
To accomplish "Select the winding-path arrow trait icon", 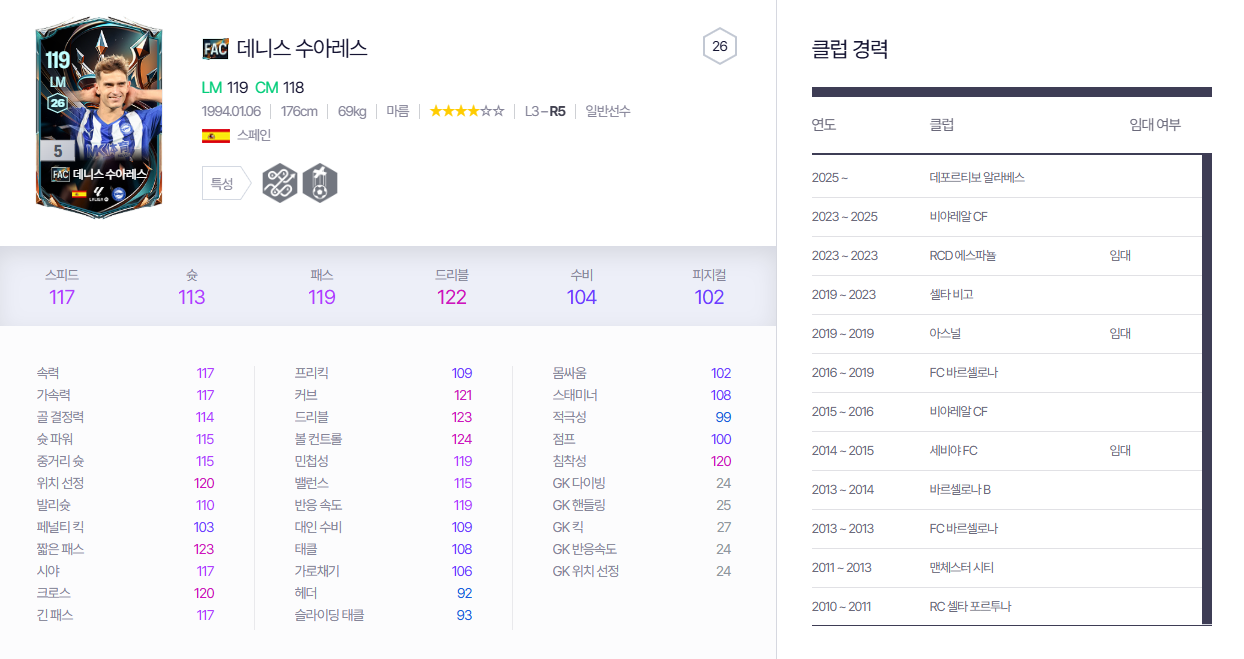I will pyautogui.click(x=280, y=183).
